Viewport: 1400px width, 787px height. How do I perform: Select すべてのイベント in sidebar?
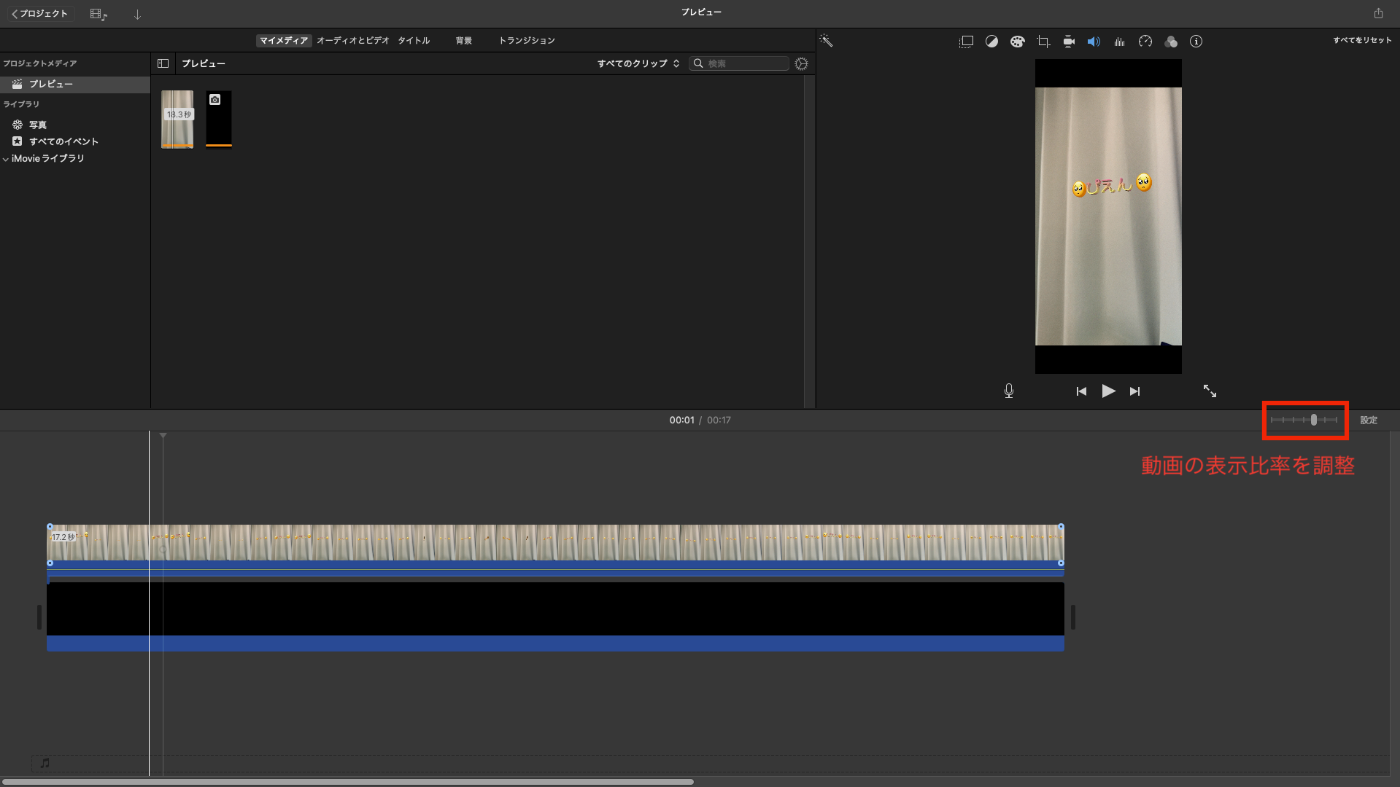click(x=64, y=142)
